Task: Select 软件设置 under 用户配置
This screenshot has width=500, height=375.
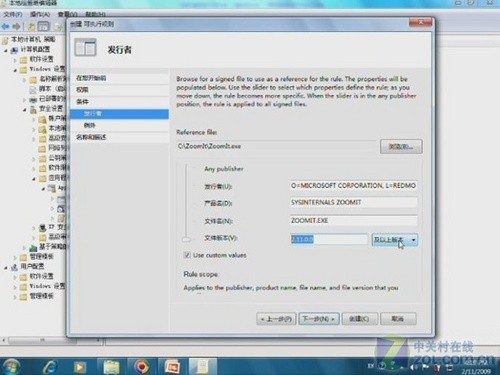Action: click(41, 276)
